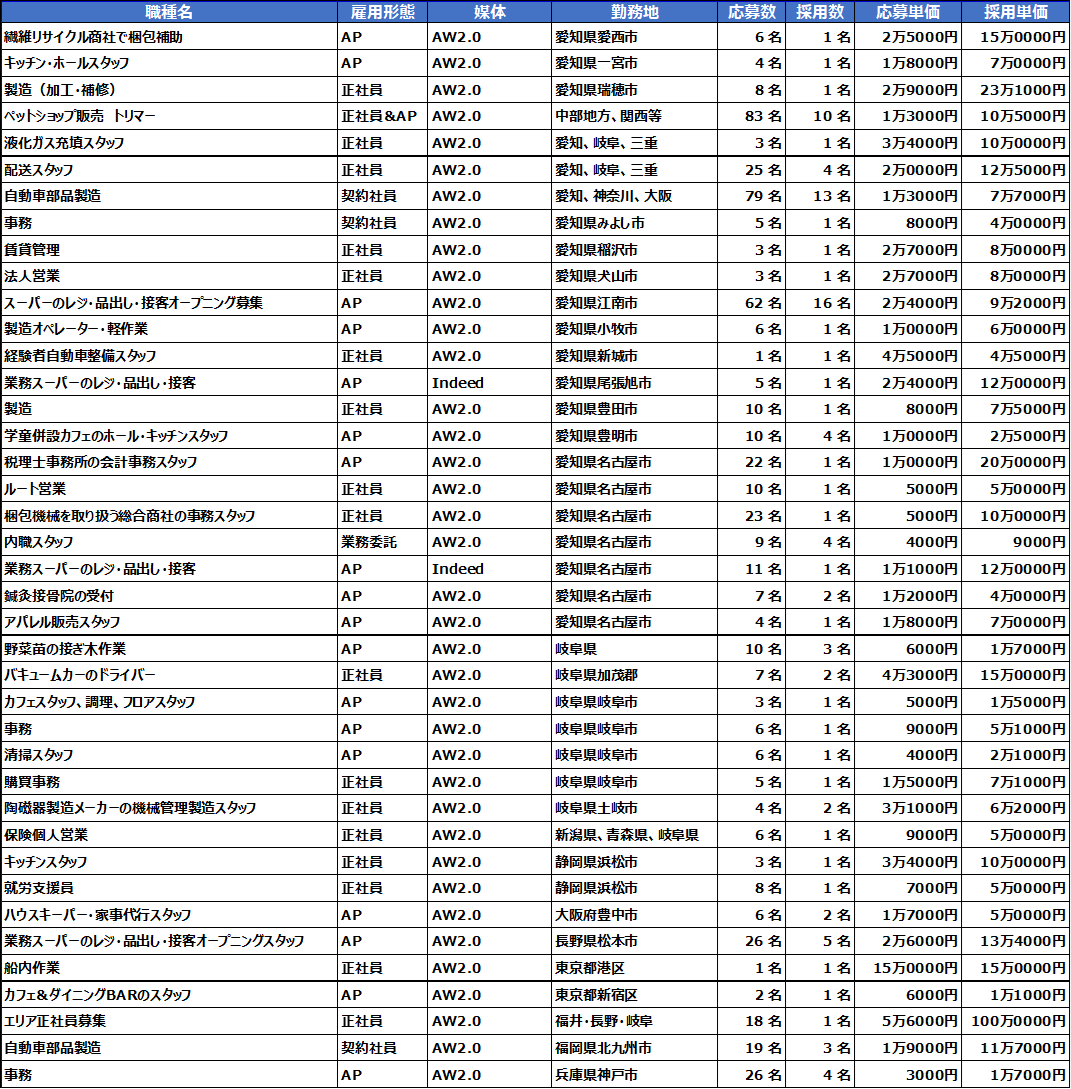Screen dimensions: 1071x1089
Task: Click the 83 名 applicants cell
Action: click(763, 116)
